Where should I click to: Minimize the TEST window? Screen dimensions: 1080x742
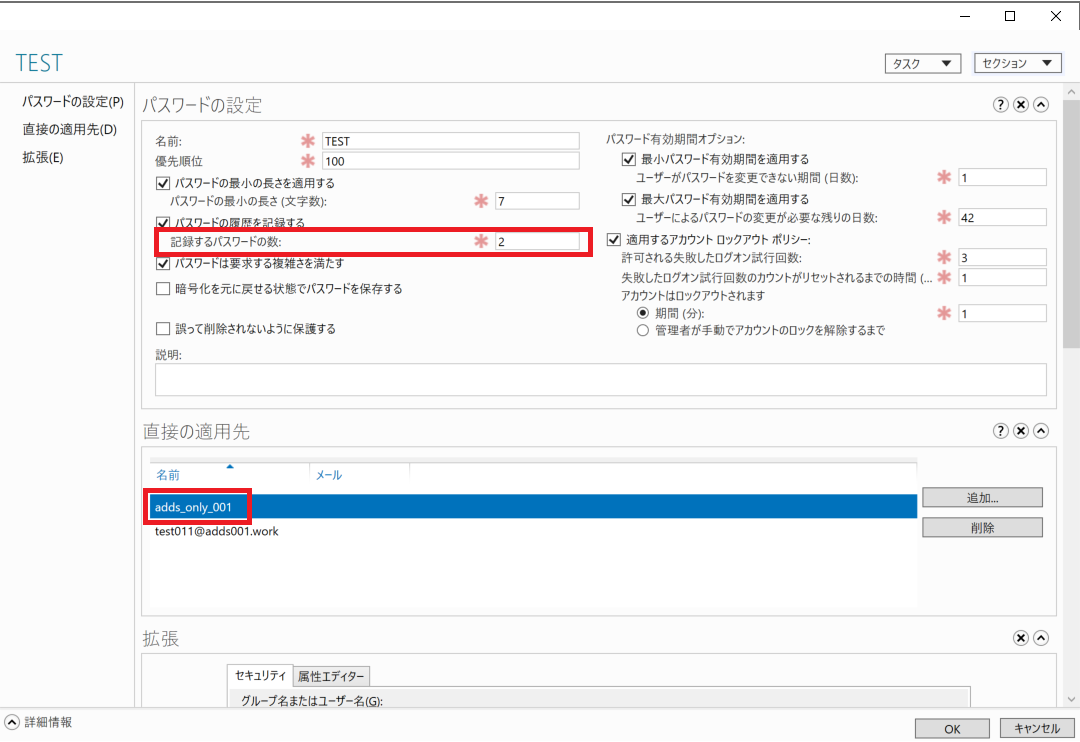pos(965,16)
